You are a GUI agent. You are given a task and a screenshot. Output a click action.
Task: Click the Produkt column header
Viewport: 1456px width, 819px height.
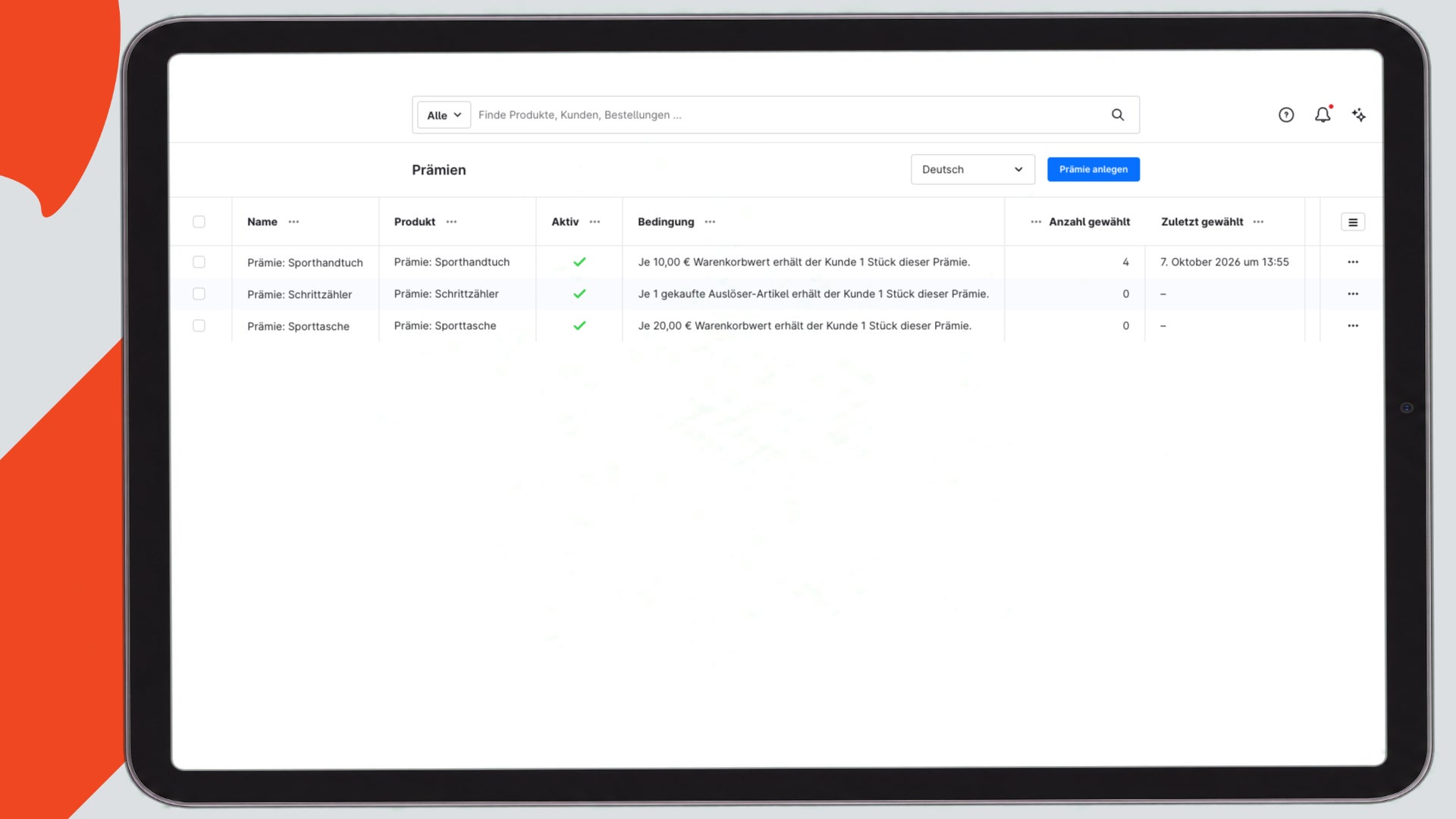pos(415,222)
